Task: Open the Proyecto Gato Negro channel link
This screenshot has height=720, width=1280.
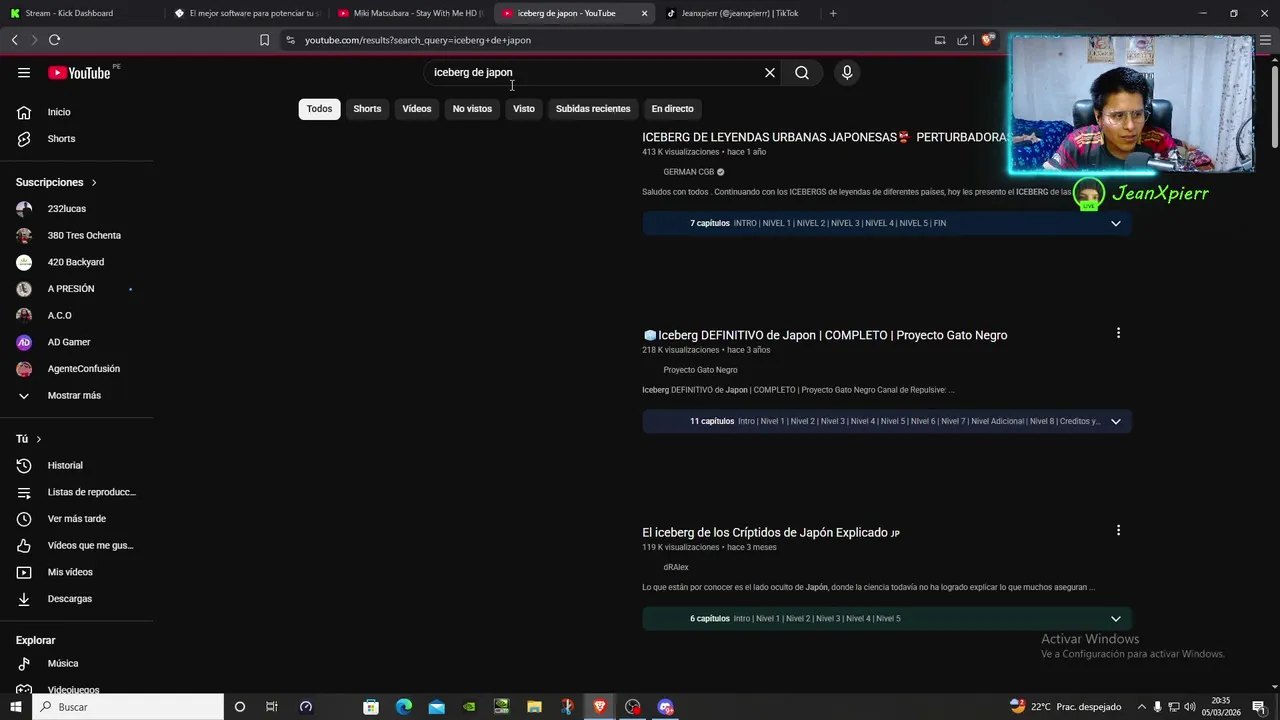Action: tap(700, 370)
